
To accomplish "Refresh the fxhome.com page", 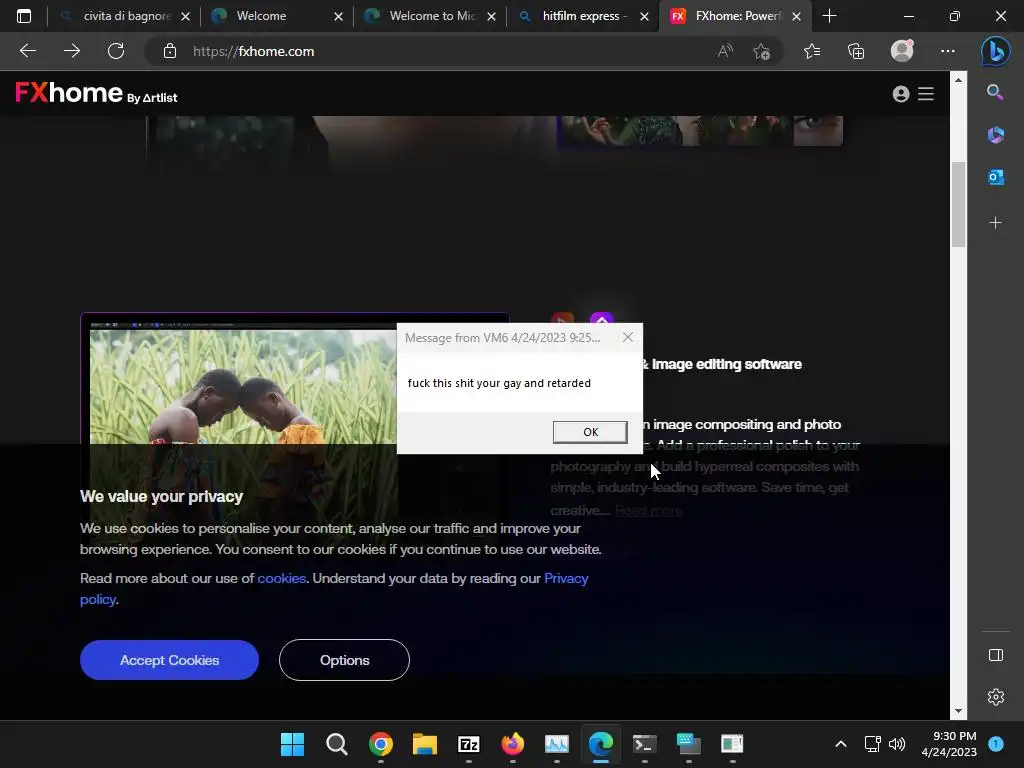I will (116, 51).
